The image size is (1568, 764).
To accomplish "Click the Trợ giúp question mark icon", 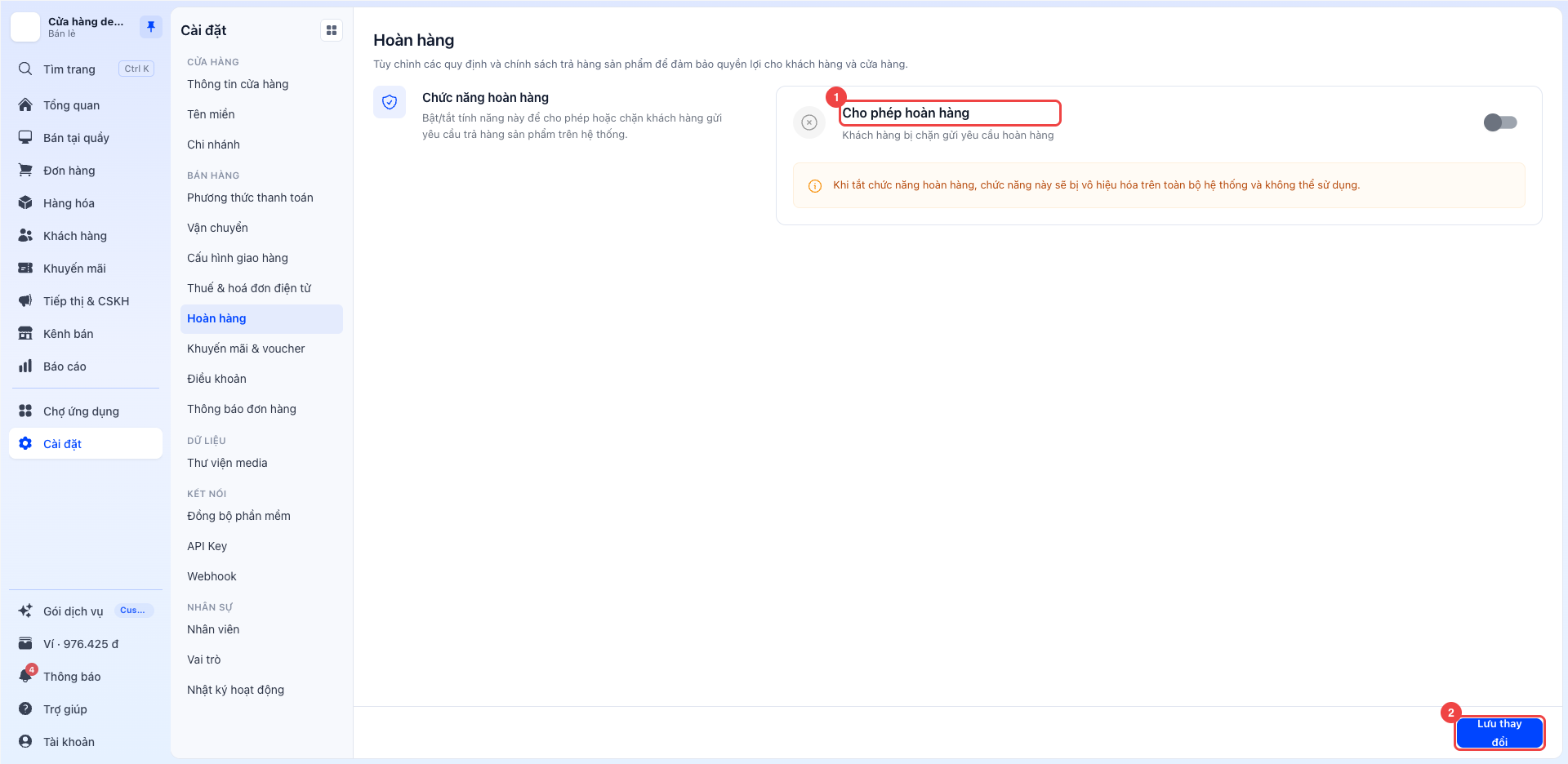I will pyautogui.click(x=25, y=708).
